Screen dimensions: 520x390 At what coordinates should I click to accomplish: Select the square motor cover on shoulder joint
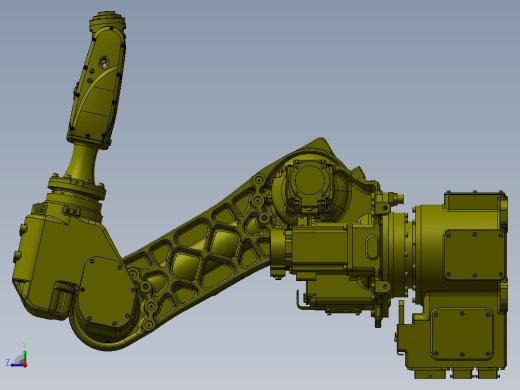309,185
